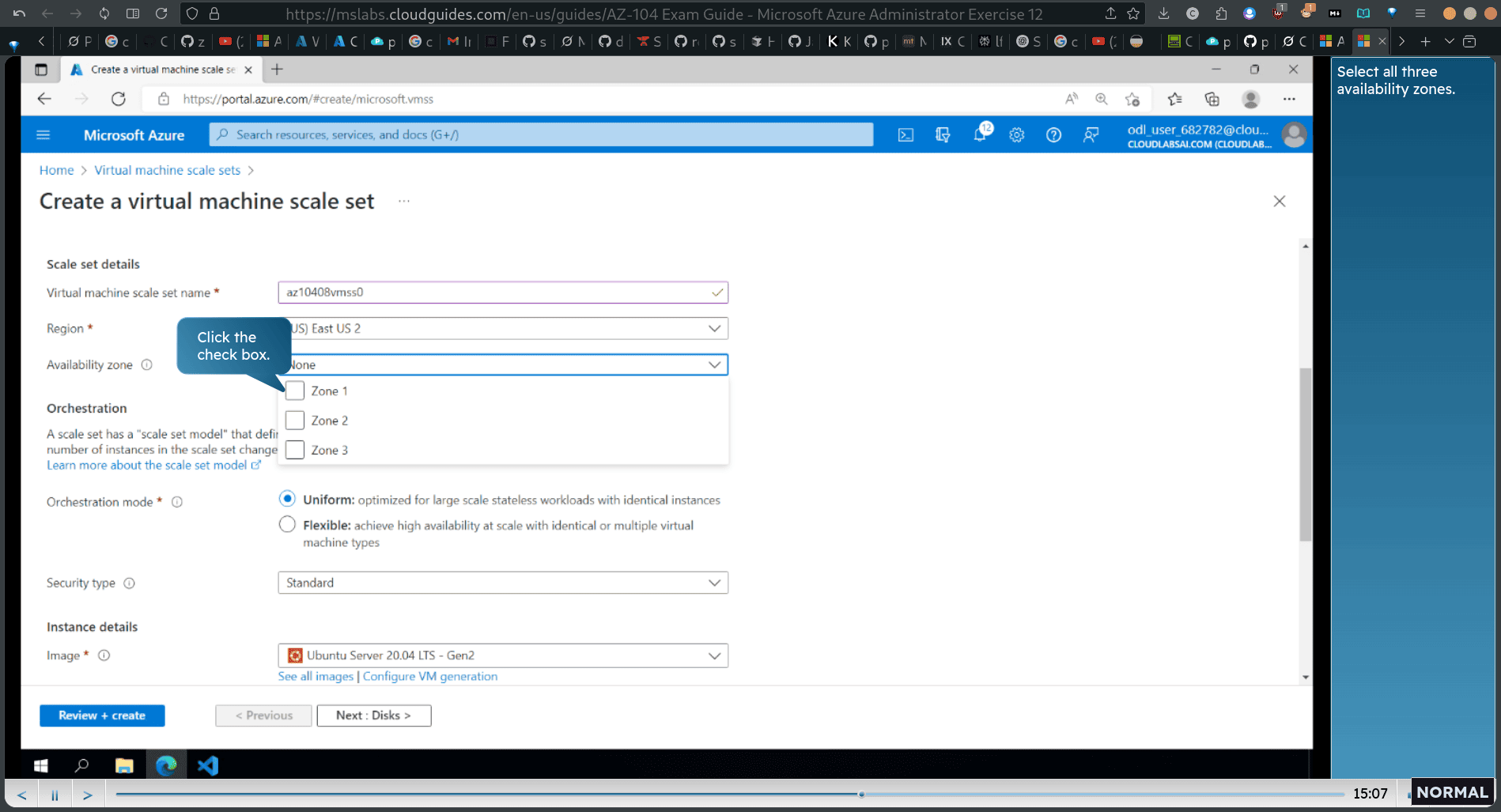This screenshot has width=1501, height=812.
Task: Pause the guide playback
Action: (x=55, y=795)
